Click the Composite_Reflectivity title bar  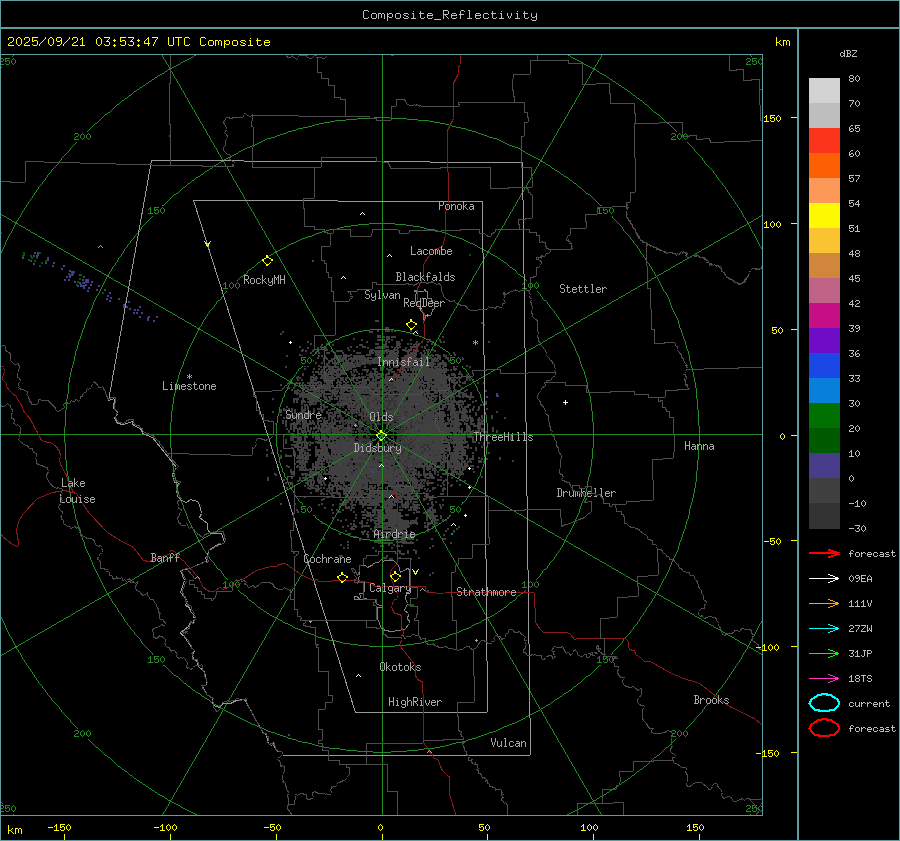coord(449,14)
